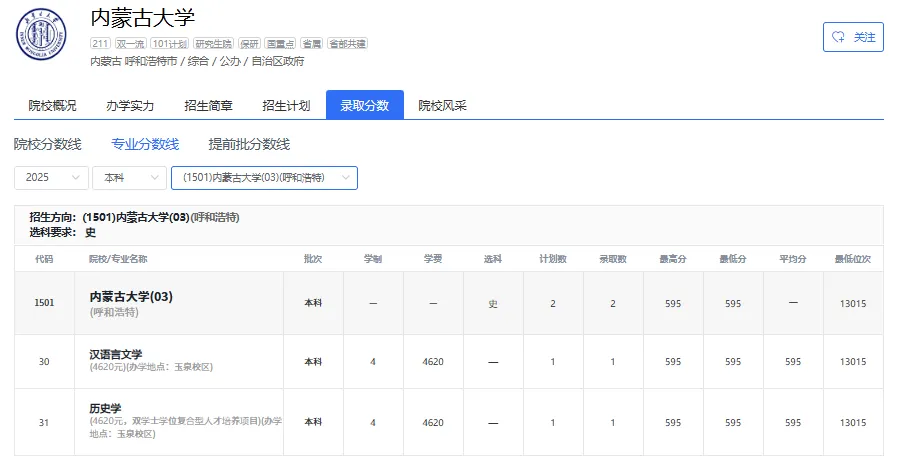Viewport: 897px width, 474px height.
Task: Open the 2025 year dropdown
Action: tap(51, 178)
